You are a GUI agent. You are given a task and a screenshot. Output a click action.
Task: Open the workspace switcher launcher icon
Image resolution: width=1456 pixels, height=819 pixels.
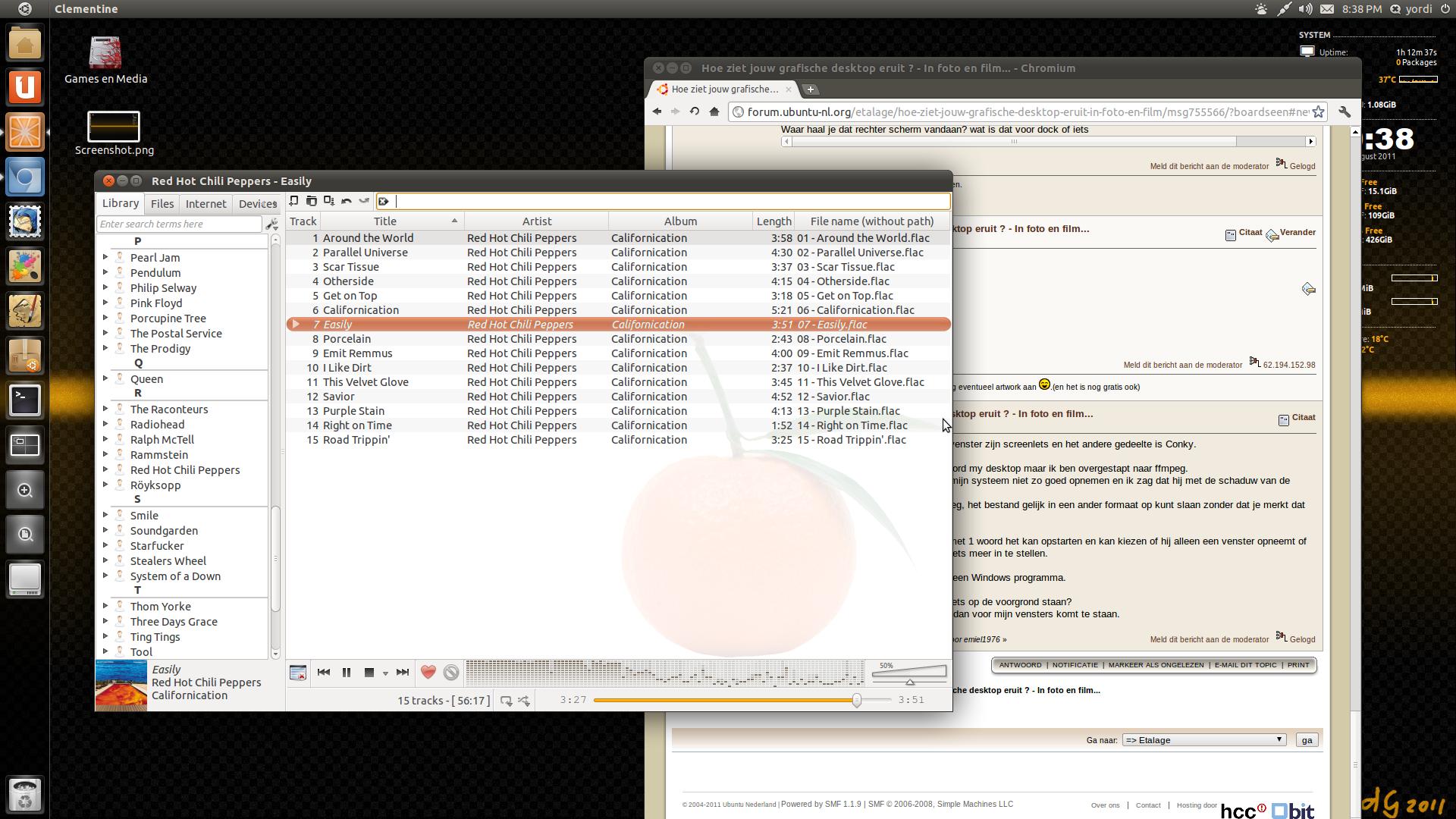[25, 444]
